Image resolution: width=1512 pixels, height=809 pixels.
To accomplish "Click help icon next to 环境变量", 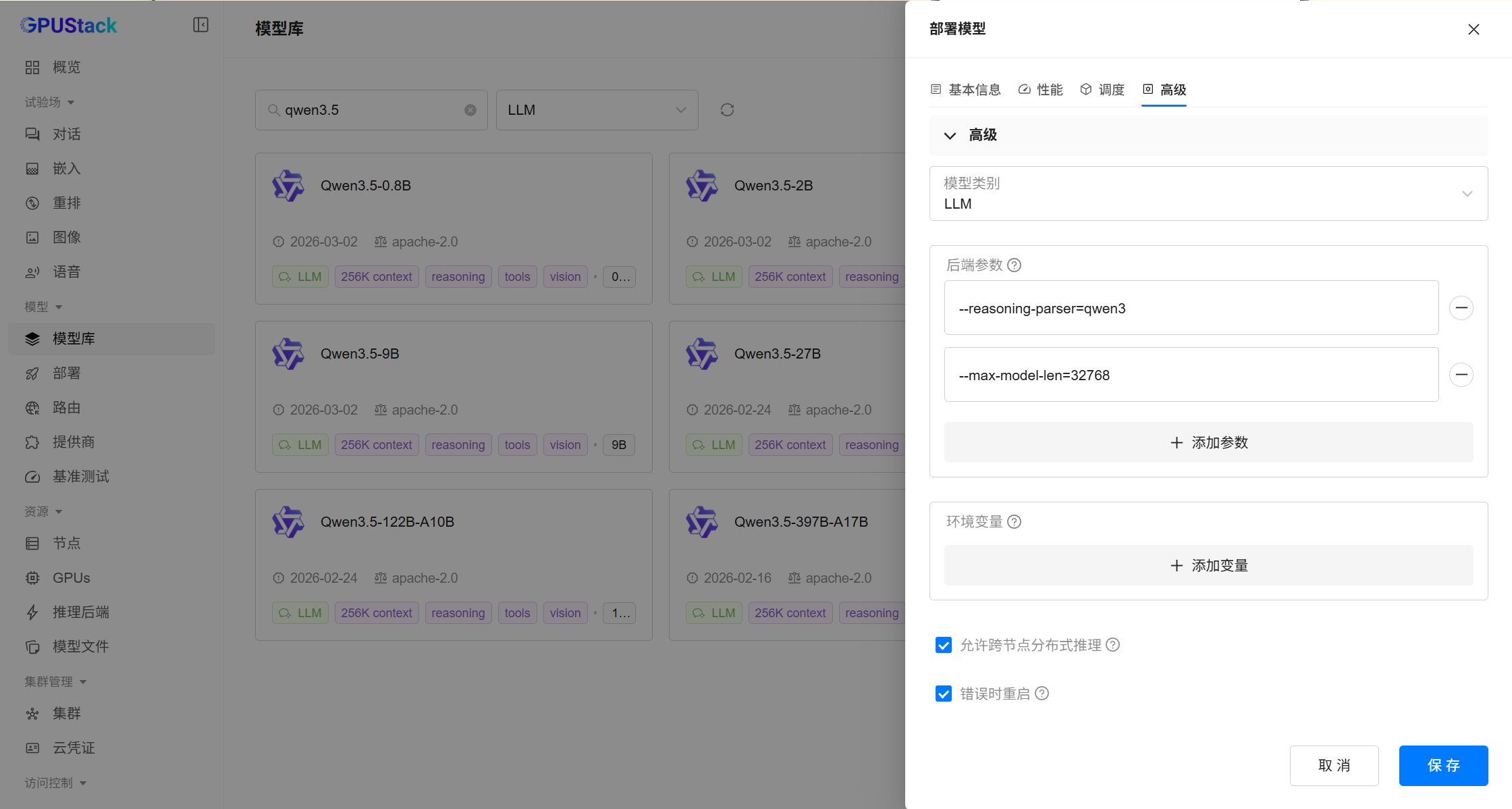I will [x=1014, y=522].
